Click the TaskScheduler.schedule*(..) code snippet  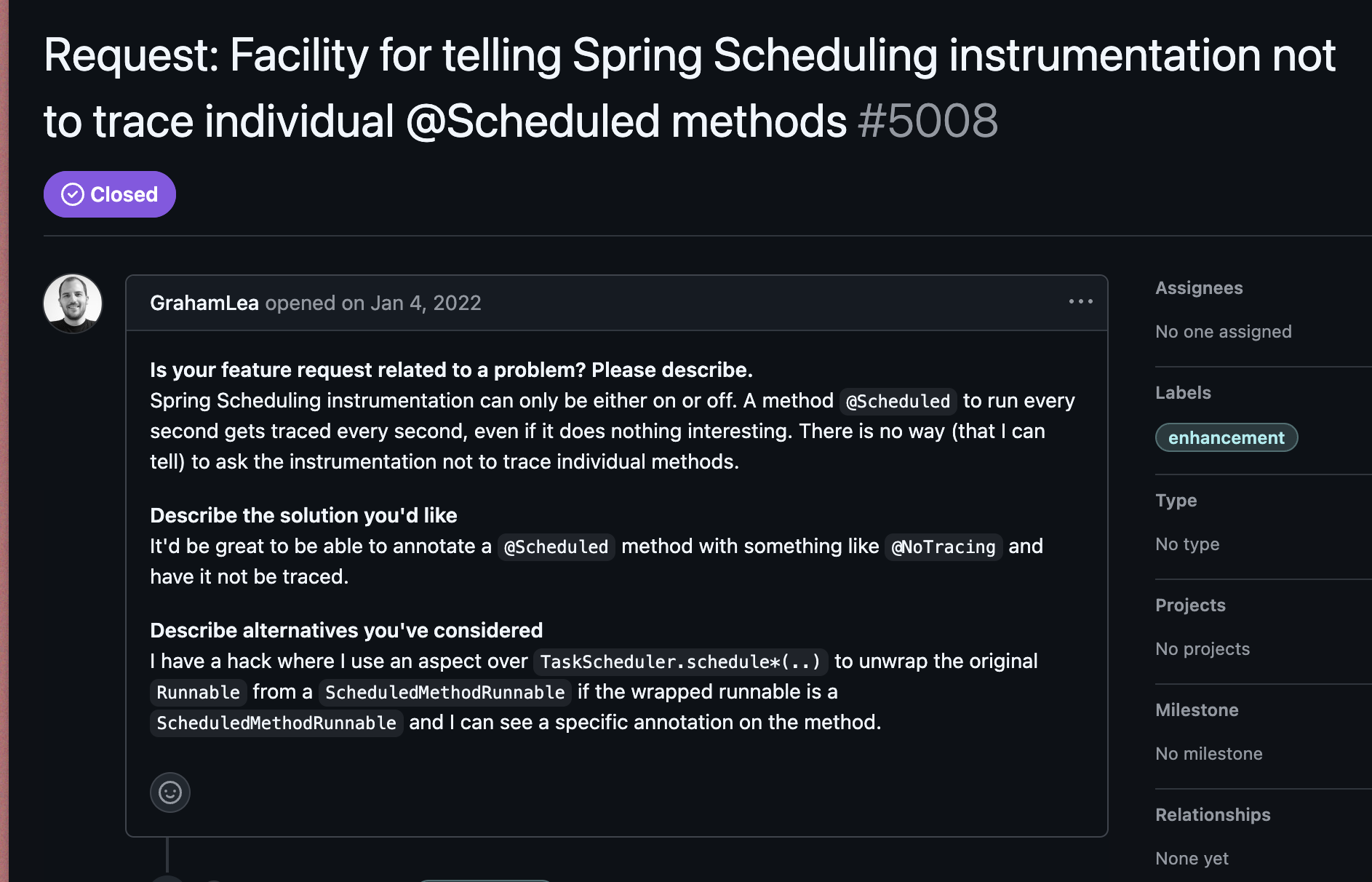[x=680, y=661]
